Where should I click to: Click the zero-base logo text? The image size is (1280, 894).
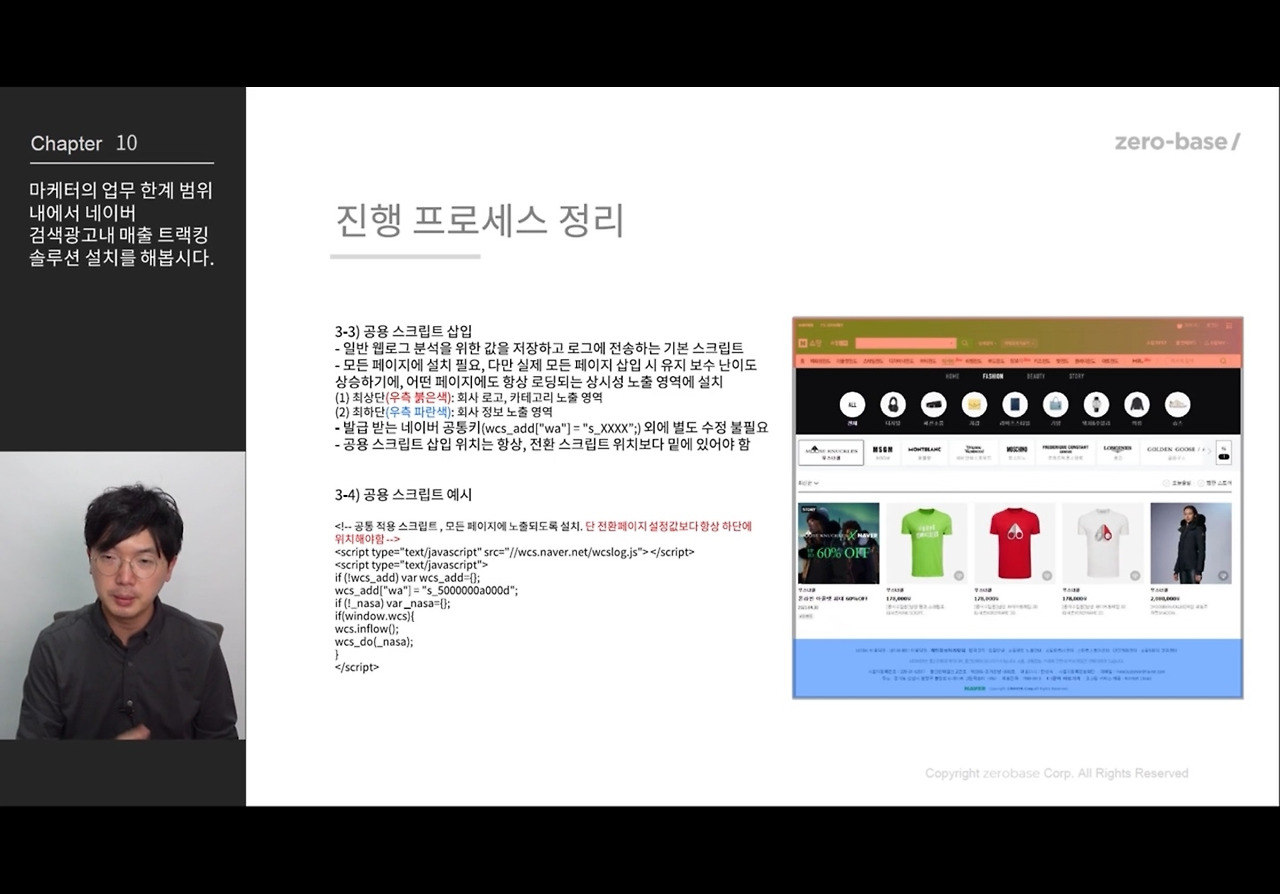tap(1178, 142)
